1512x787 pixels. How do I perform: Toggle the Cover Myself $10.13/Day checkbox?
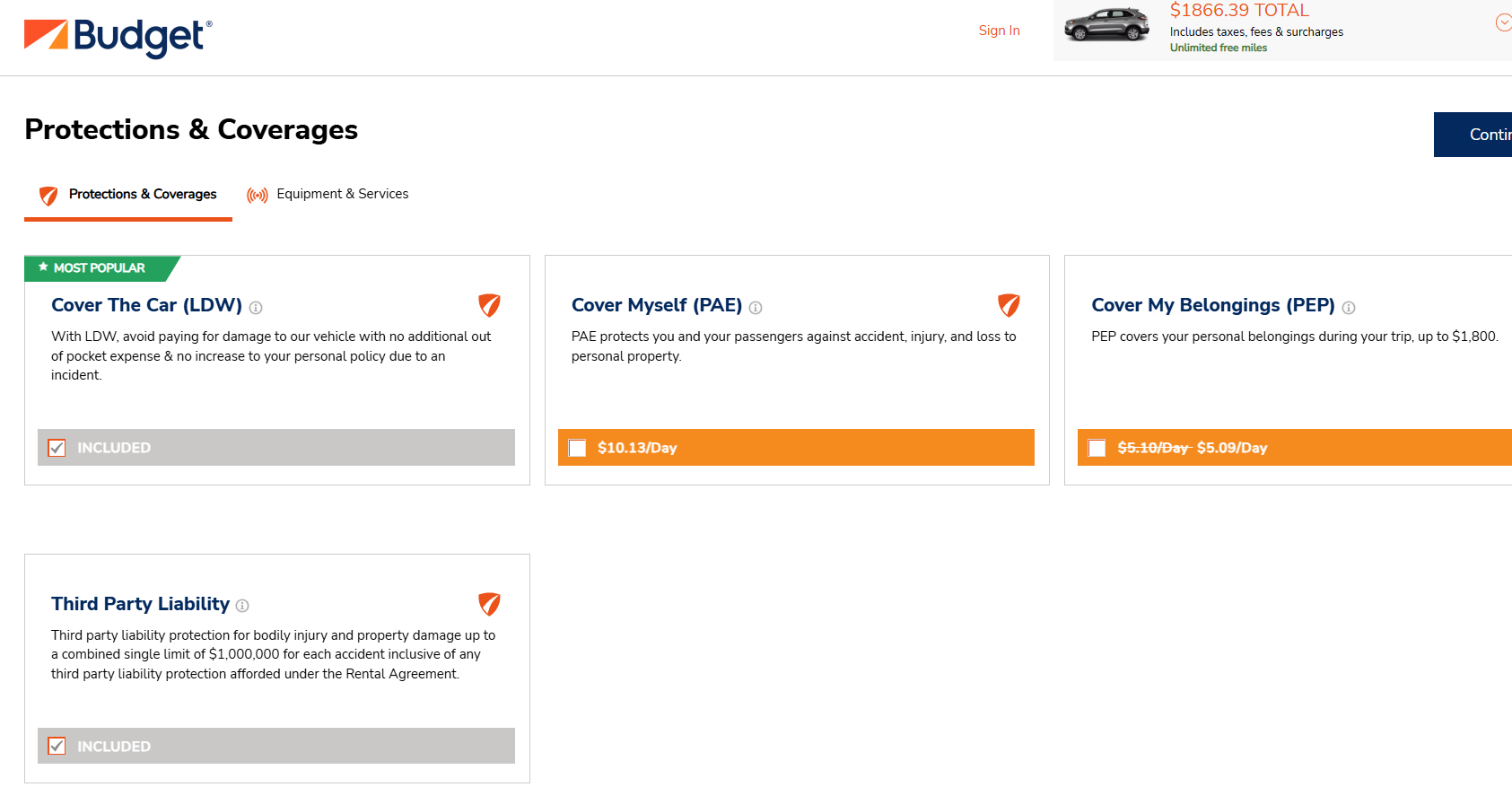pos(578,448)
